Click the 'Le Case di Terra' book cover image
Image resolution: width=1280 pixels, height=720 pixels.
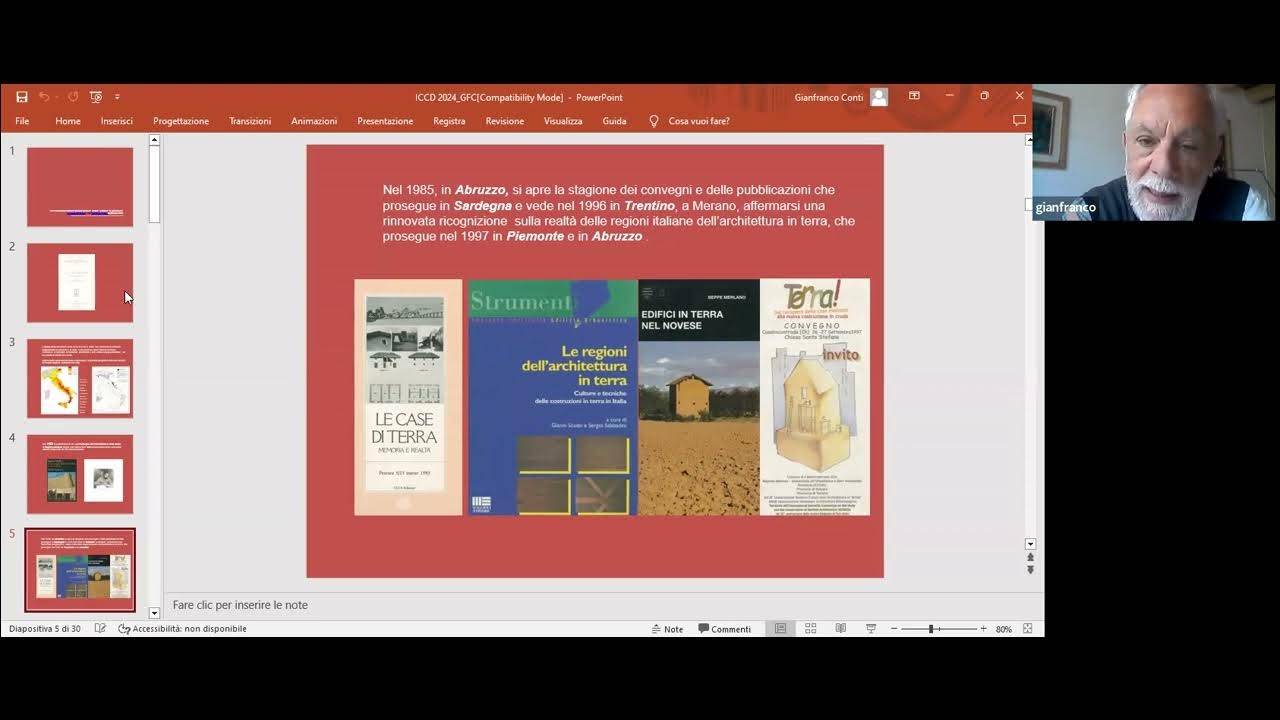coord(408,397)
